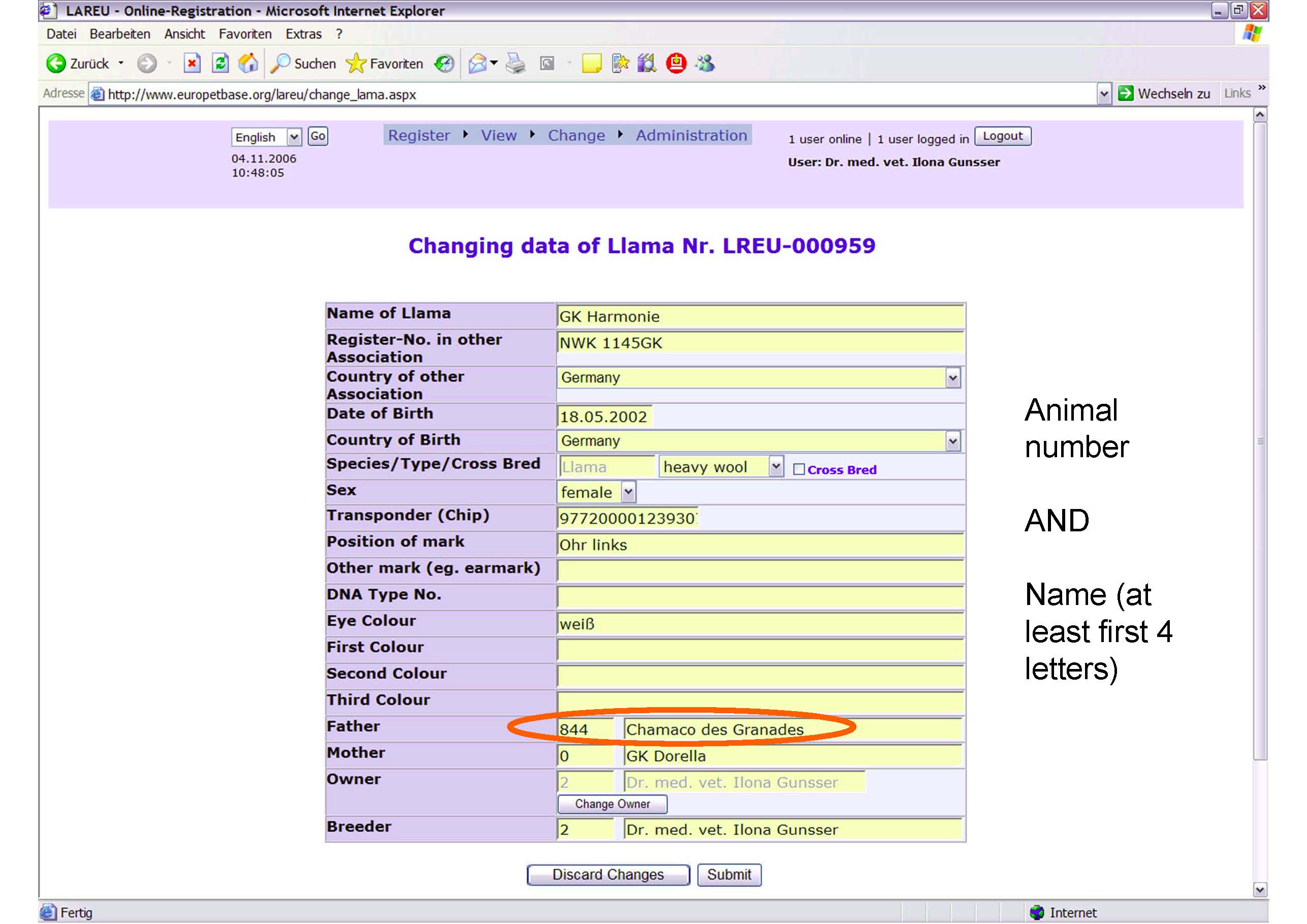The height and width of the screenshot is (924, 1307).
Task: Open the address bar dropdown
Action: (1104, 94)
